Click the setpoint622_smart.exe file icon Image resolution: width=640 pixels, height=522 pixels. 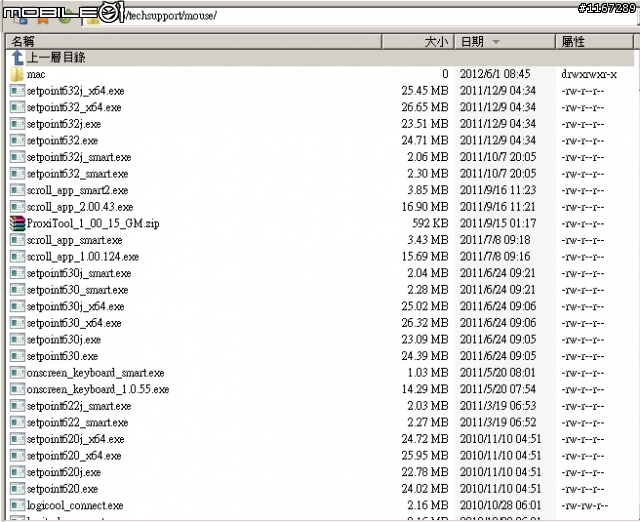pos(17,422)
